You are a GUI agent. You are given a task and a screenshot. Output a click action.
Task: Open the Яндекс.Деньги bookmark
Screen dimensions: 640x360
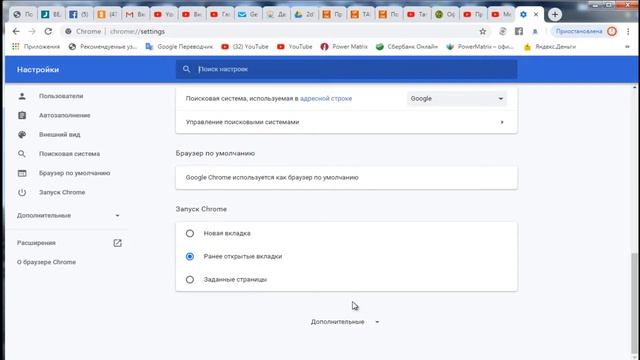[550, 47]
